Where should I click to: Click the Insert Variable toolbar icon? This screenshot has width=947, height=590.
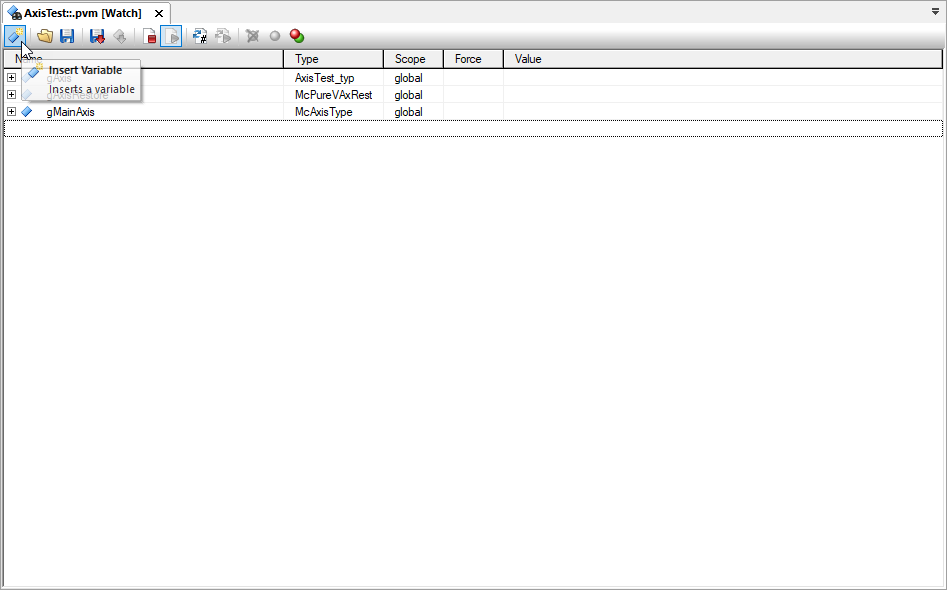14,36
